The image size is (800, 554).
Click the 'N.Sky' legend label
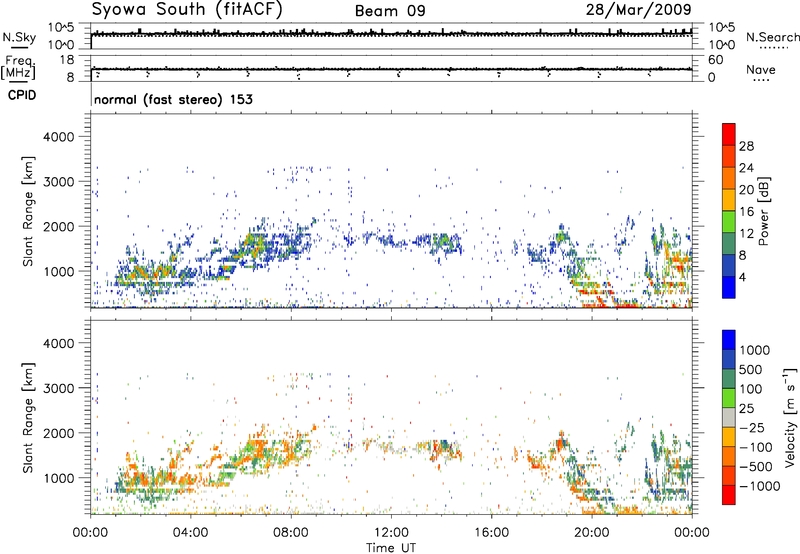pos(19,37)
